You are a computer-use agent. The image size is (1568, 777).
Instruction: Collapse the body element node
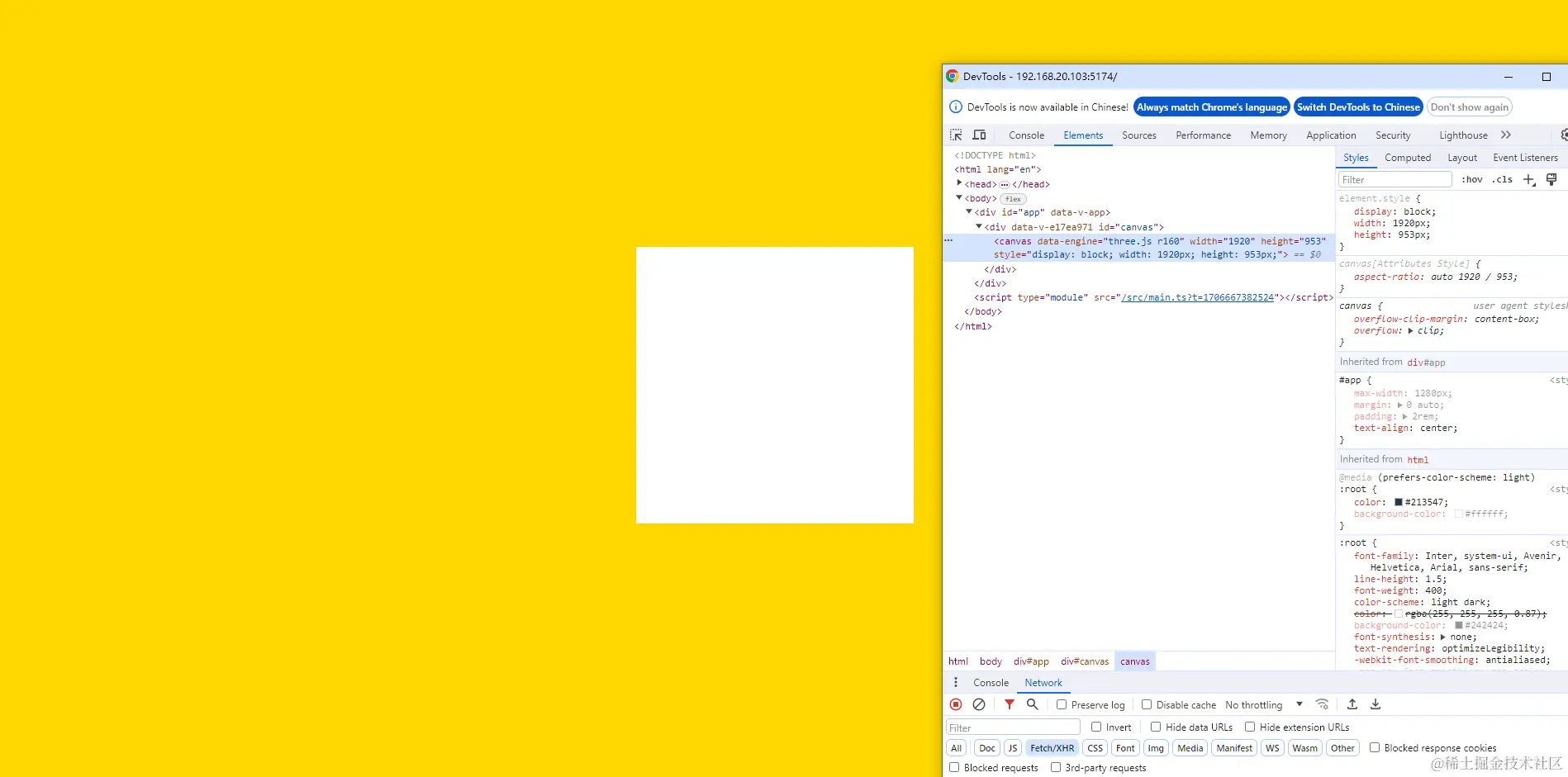[x=959, y=197]
